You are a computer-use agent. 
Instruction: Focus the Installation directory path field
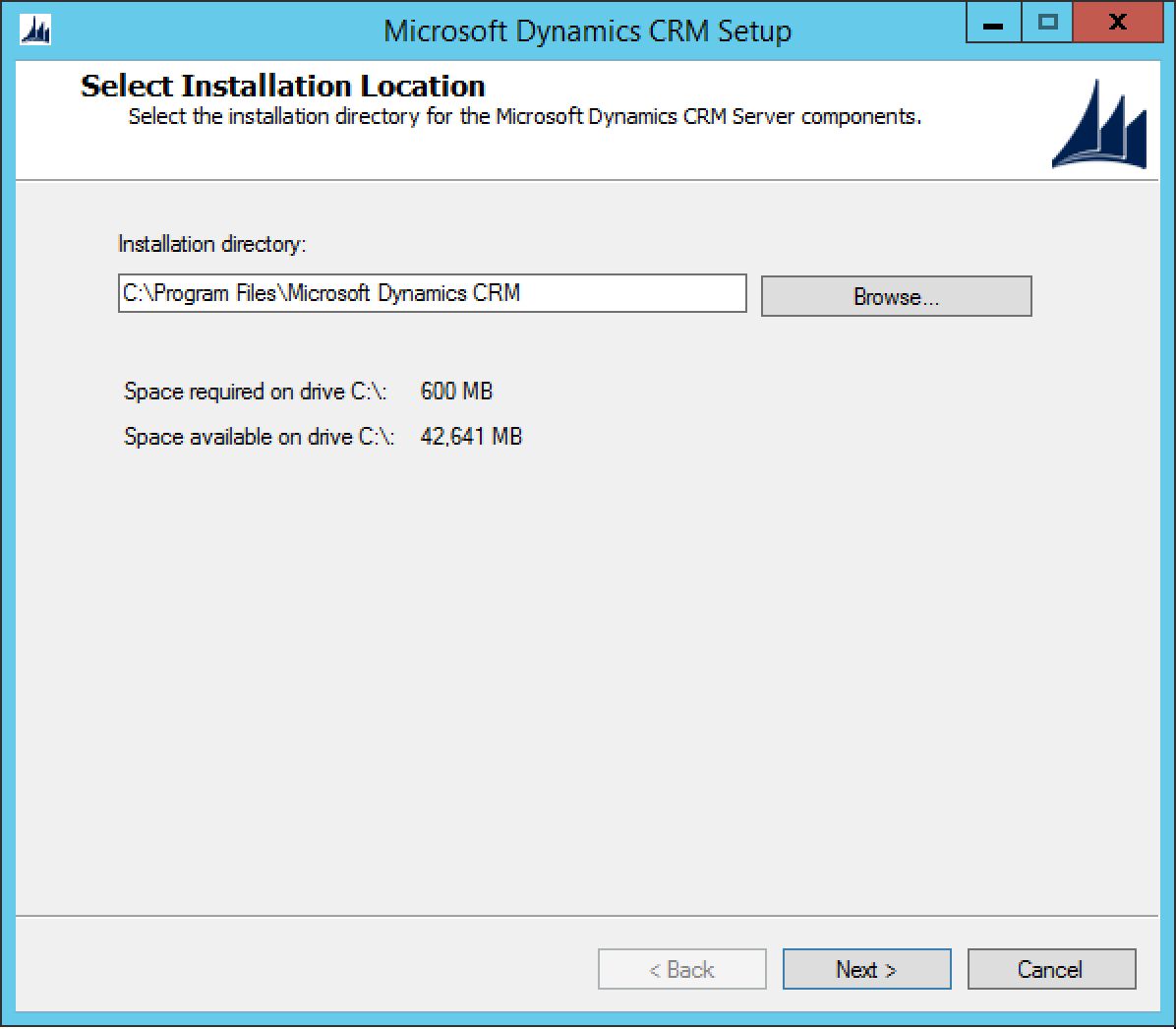pyautogui.click(x=432, y=293)
